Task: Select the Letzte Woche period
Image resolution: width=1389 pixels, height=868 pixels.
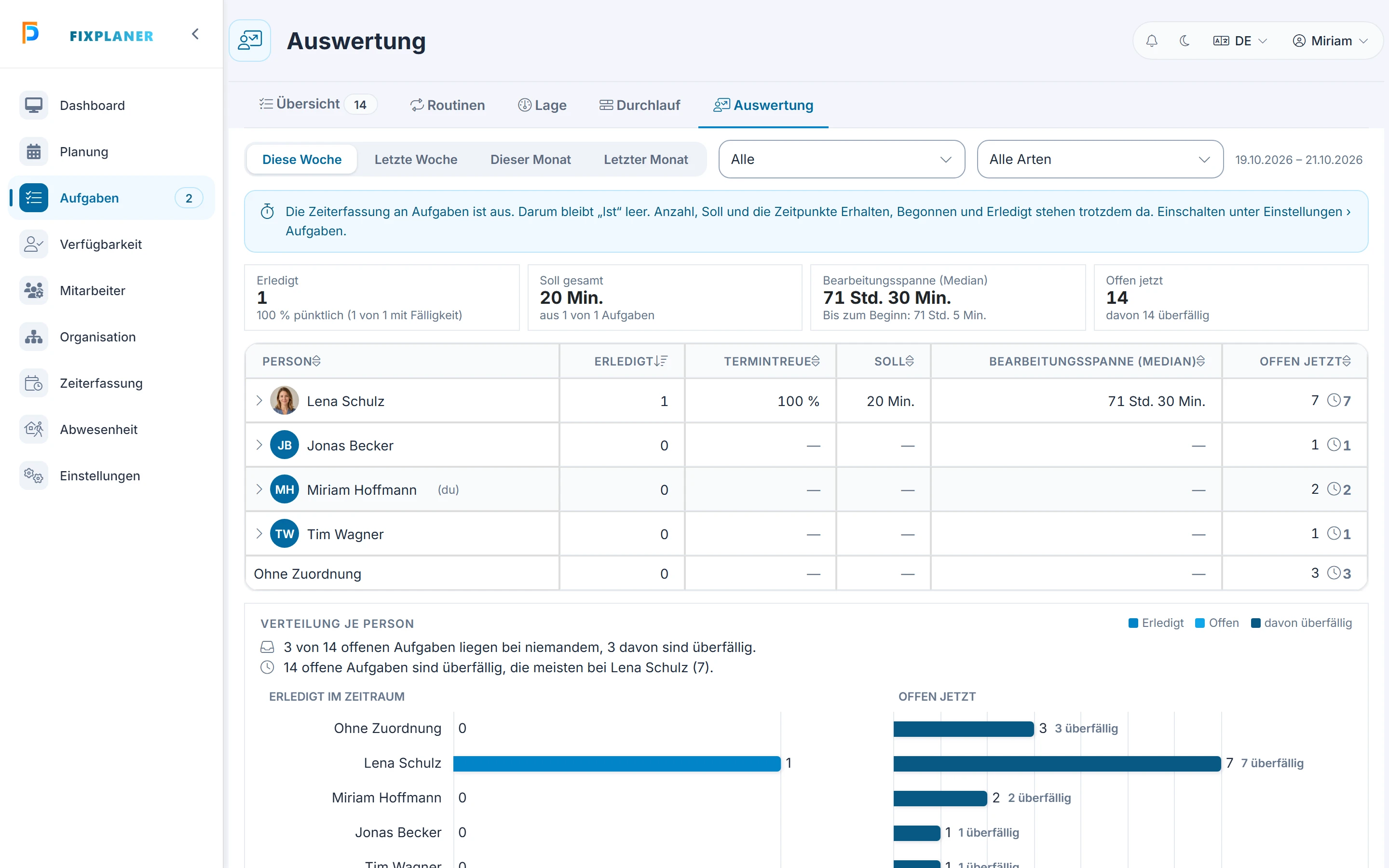Action: 416,160
